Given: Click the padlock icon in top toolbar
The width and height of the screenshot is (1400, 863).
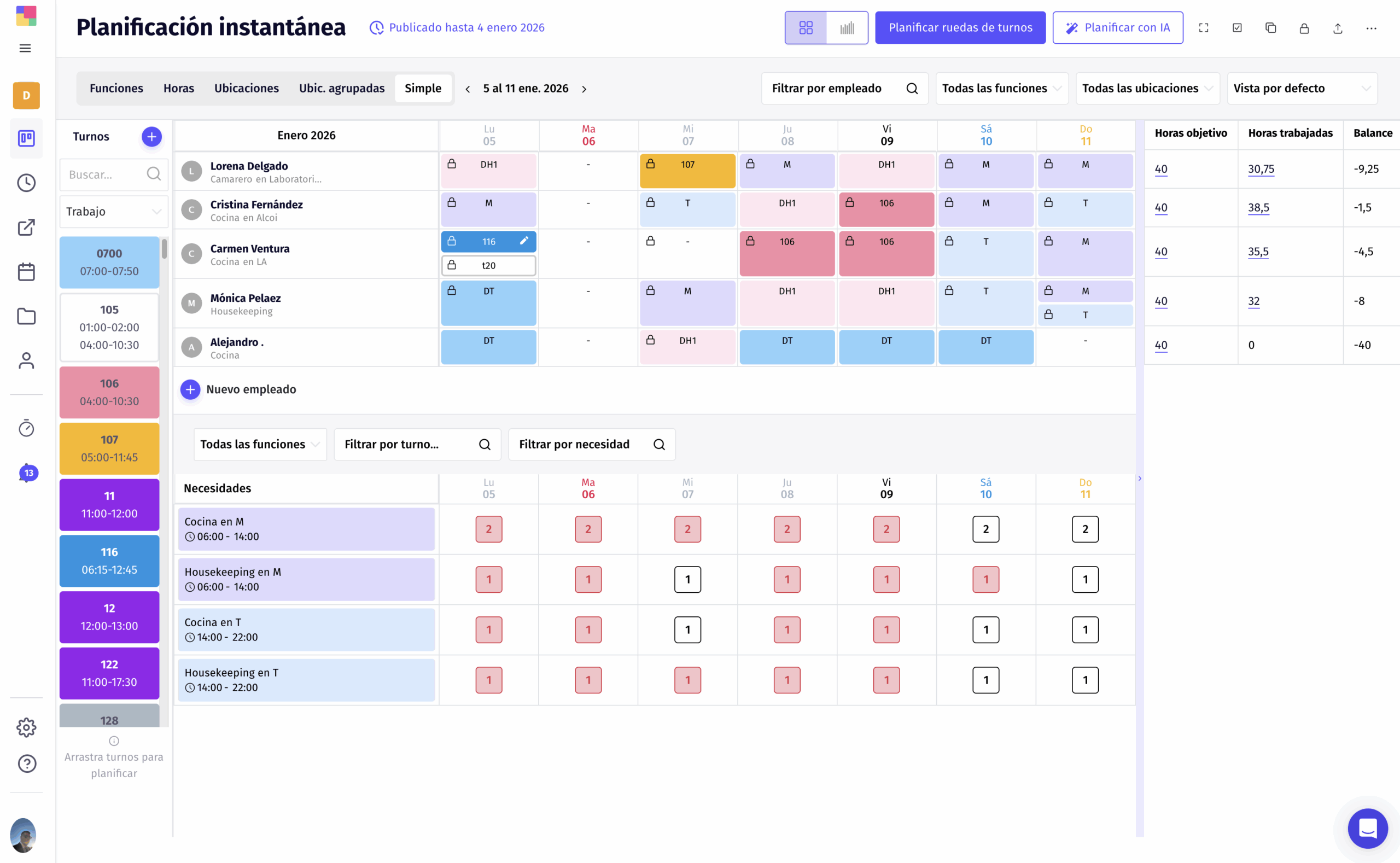Looking at the screenshot, I should (x=1304, y=28).
